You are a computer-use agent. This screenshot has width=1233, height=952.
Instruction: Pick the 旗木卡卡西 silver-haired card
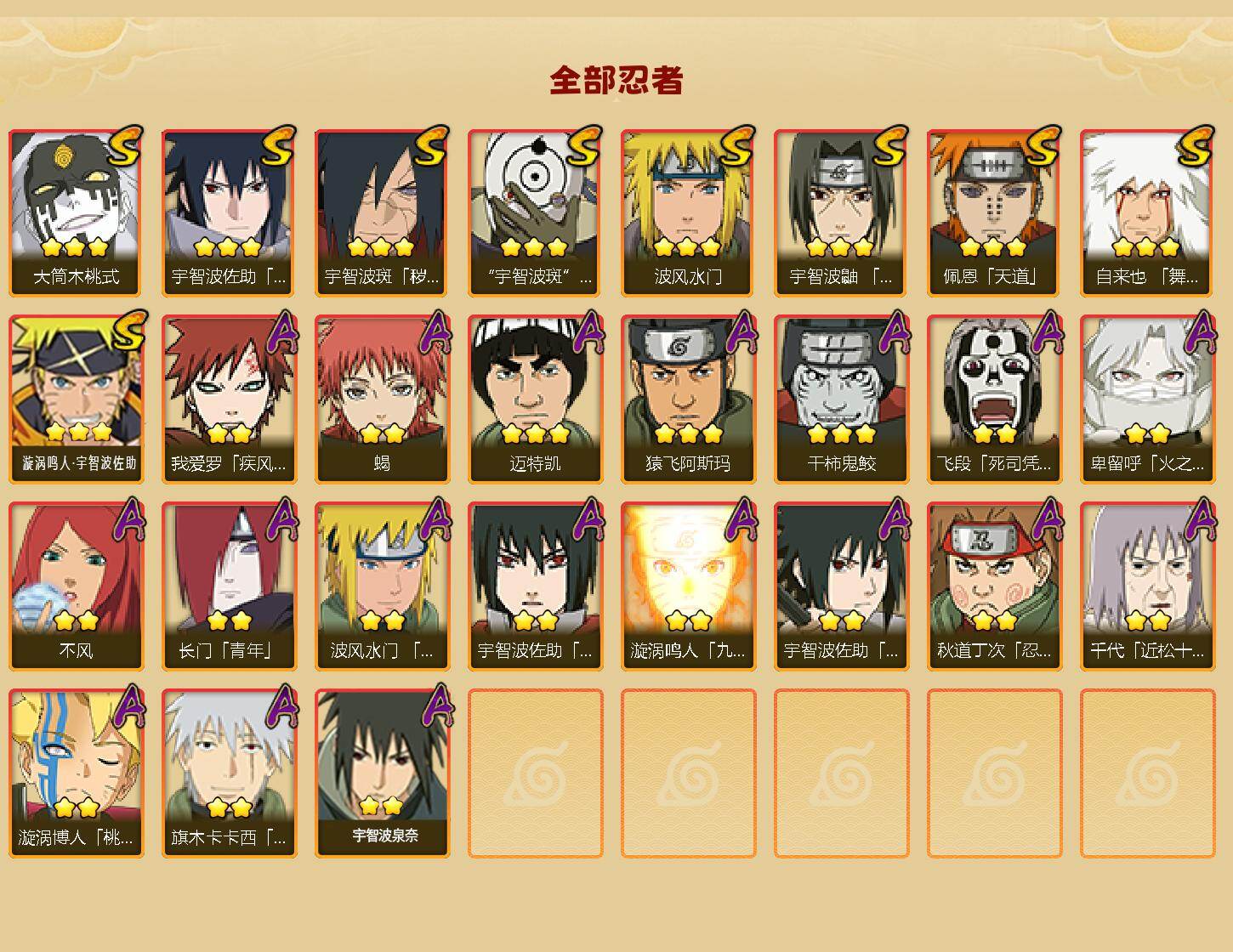[x=229, y=773]
